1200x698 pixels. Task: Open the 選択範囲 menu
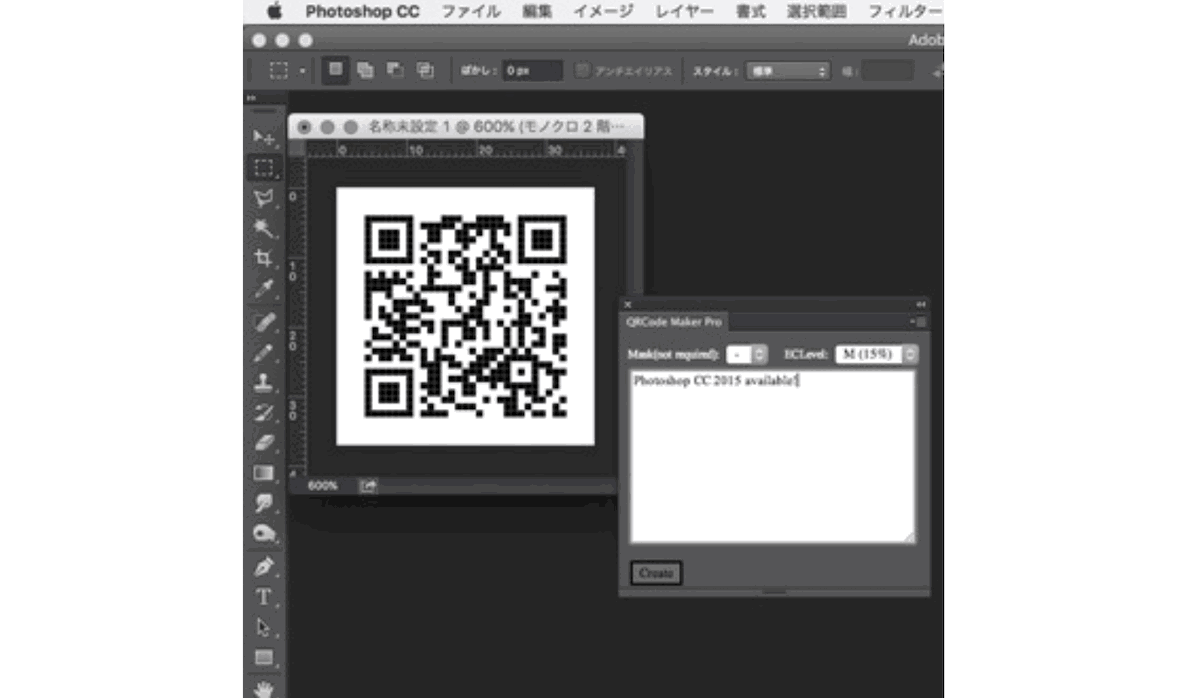coord(816,12)
